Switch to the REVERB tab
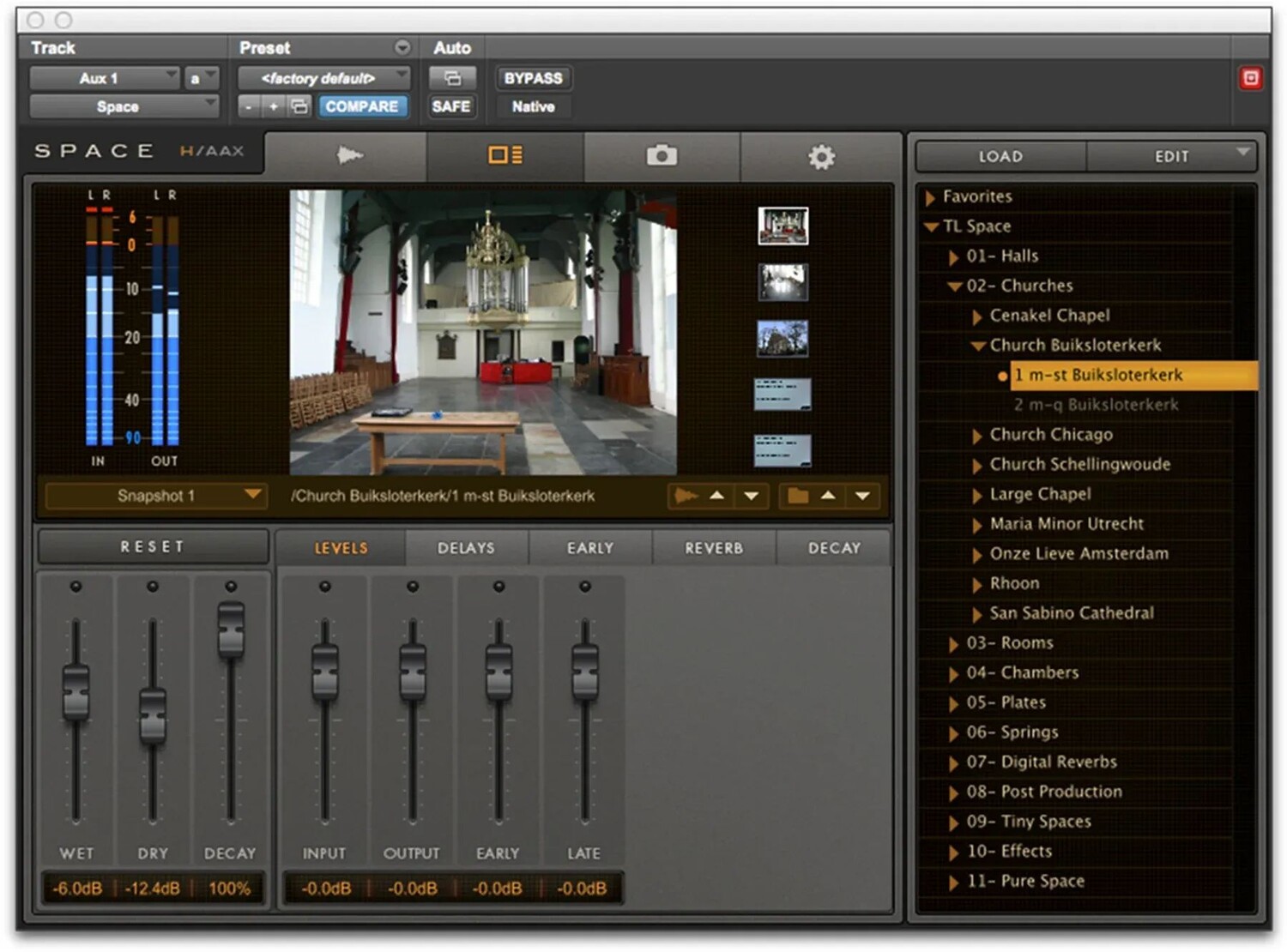Image resolution: width=1287 pixels, height=952 pixels. click(x=714, y=548)
